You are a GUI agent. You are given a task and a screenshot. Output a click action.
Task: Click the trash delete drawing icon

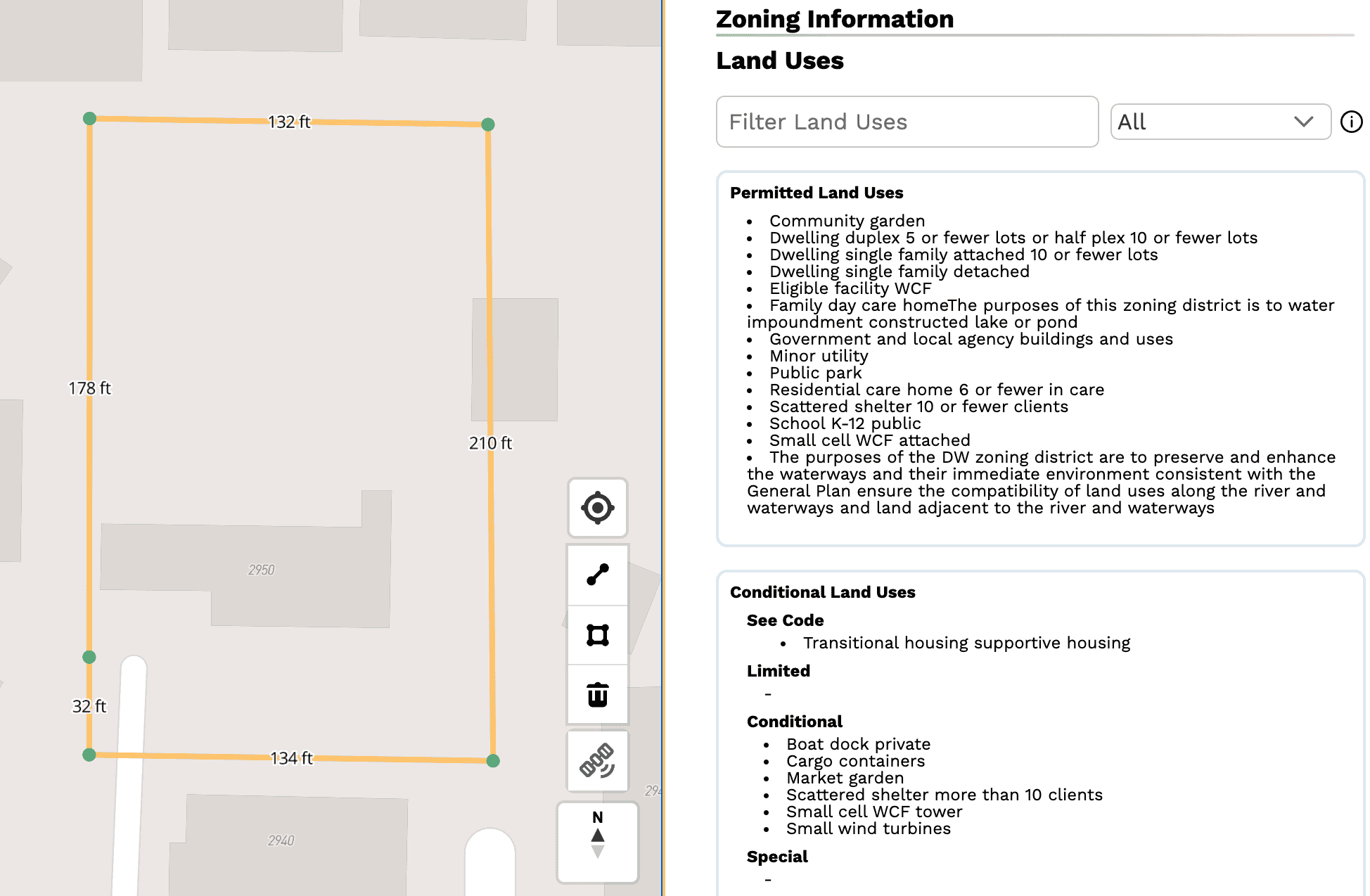(597, 695)
